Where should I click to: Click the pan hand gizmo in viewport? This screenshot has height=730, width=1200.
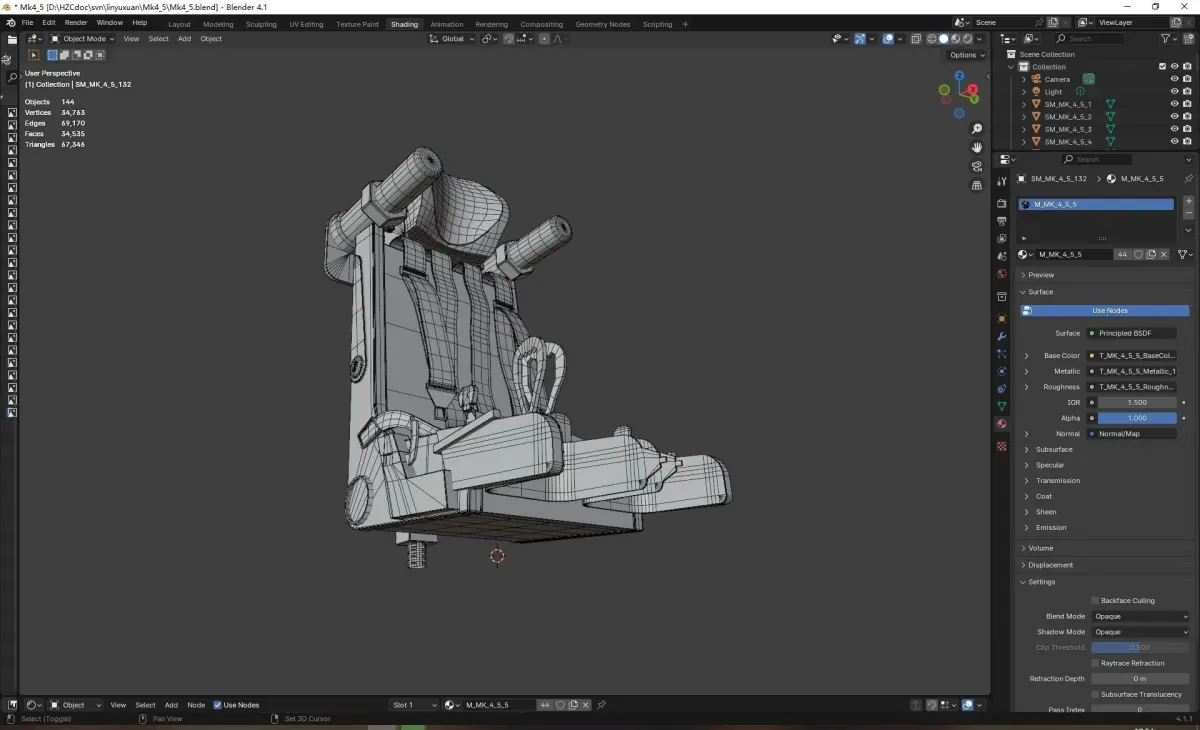click(977, 148)
